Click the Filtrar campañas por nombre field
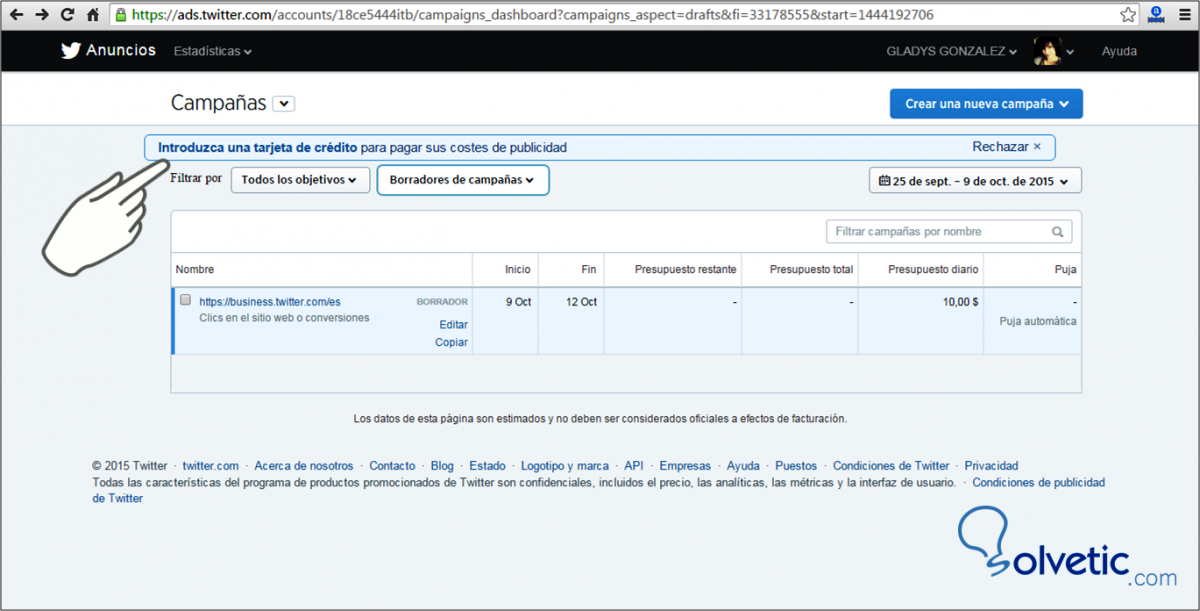Viewport: 1200px width, 611px height. tap(949, 232)
